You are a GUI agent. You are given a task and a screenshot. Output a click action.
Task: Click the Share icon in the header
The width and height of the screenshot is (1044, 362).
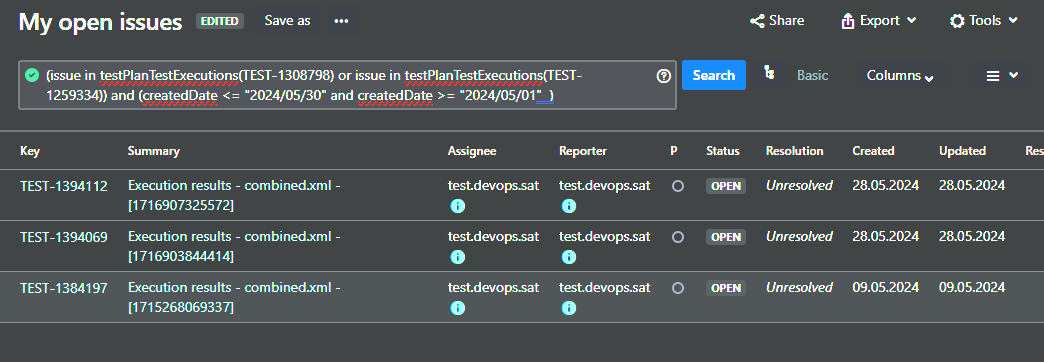tap(757, 21)
